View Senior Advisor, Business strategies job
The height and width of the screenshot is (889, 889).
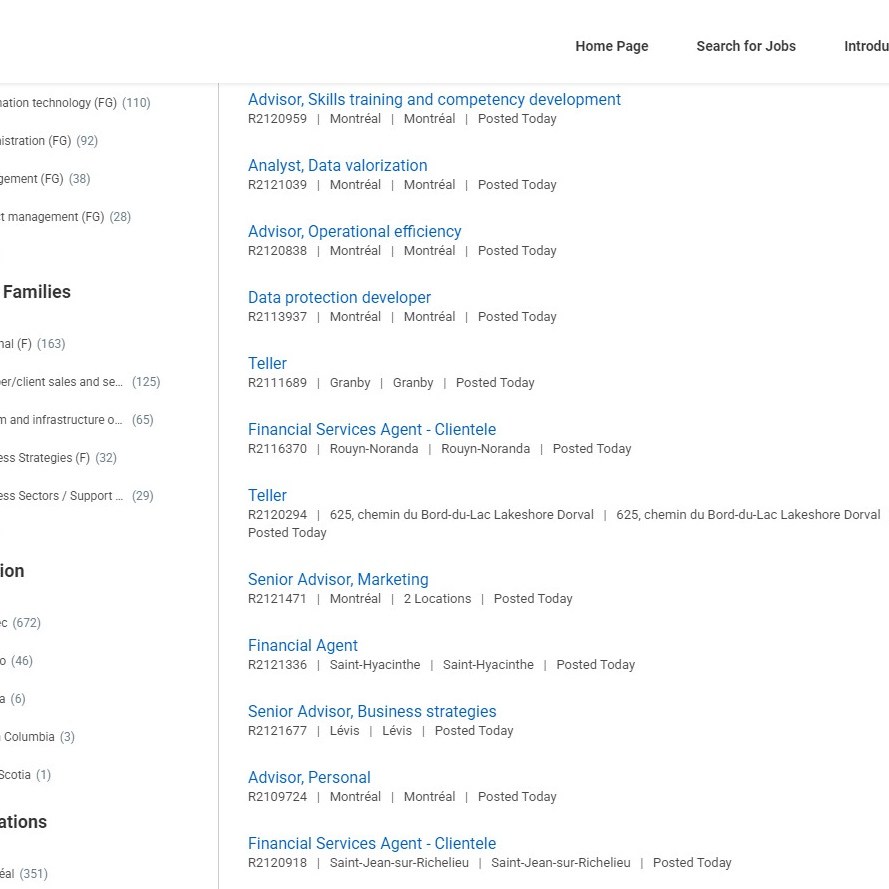(x=372, y=712)
